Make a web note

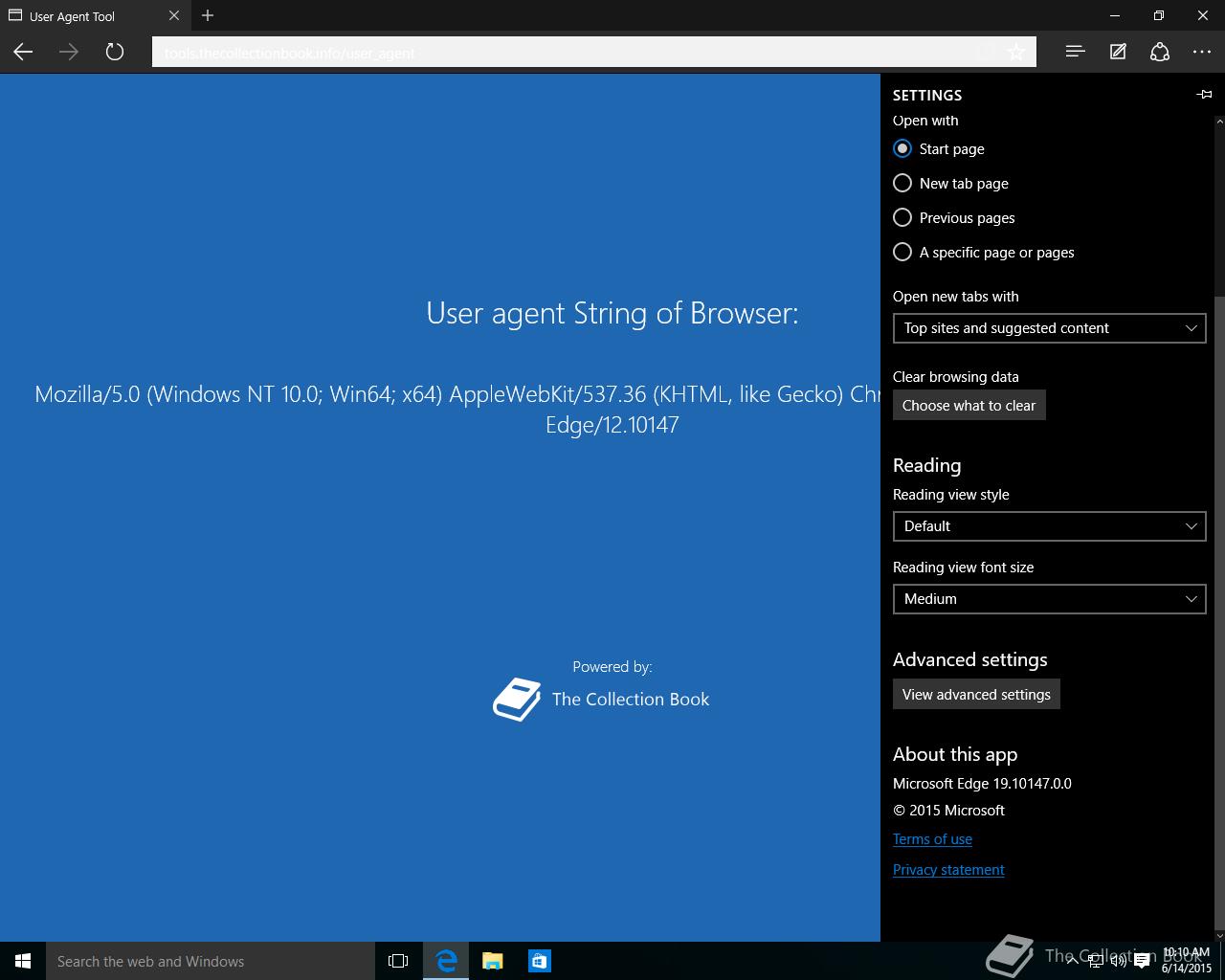1118,52
